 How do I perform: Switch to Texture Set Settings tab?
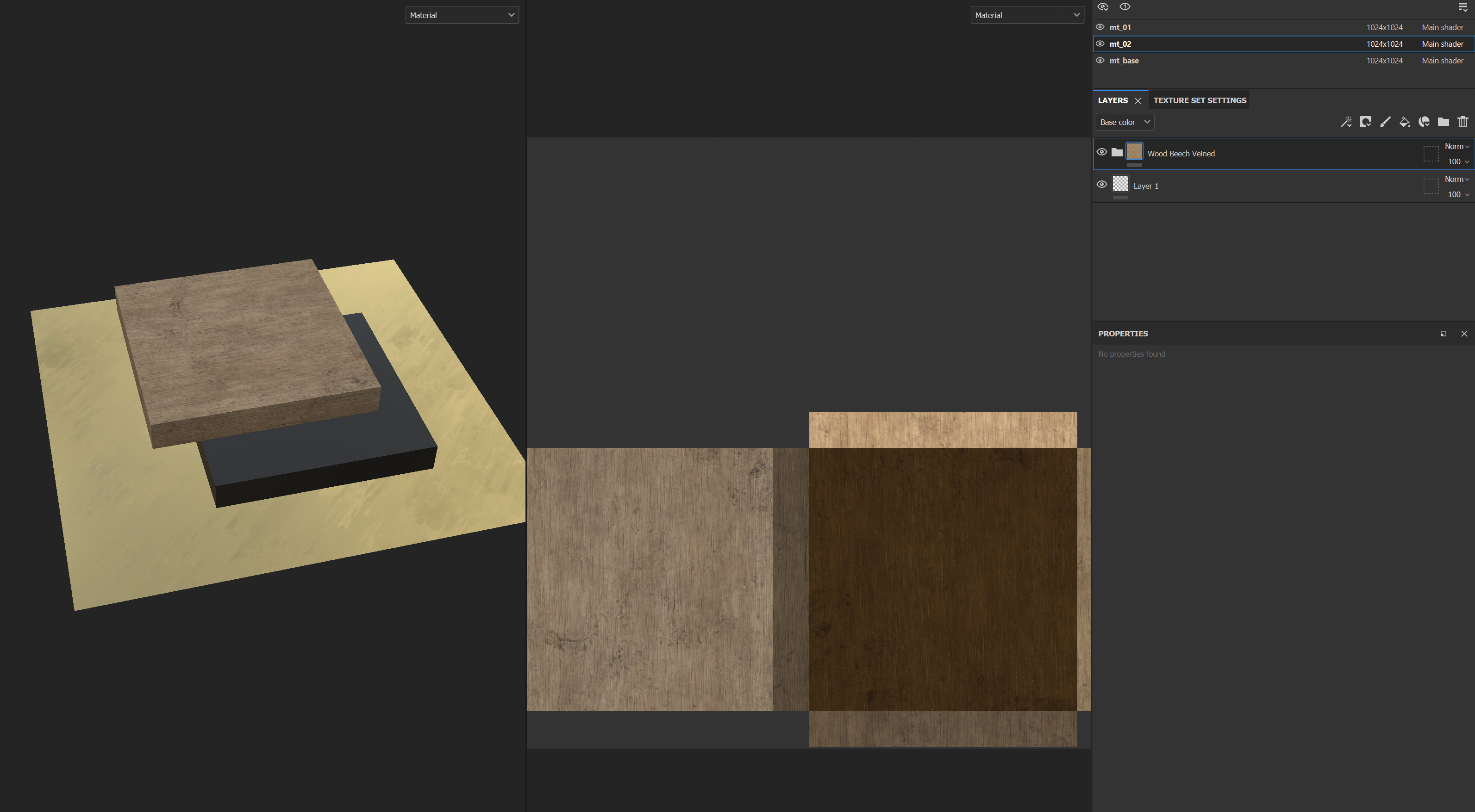point(1199,100)
